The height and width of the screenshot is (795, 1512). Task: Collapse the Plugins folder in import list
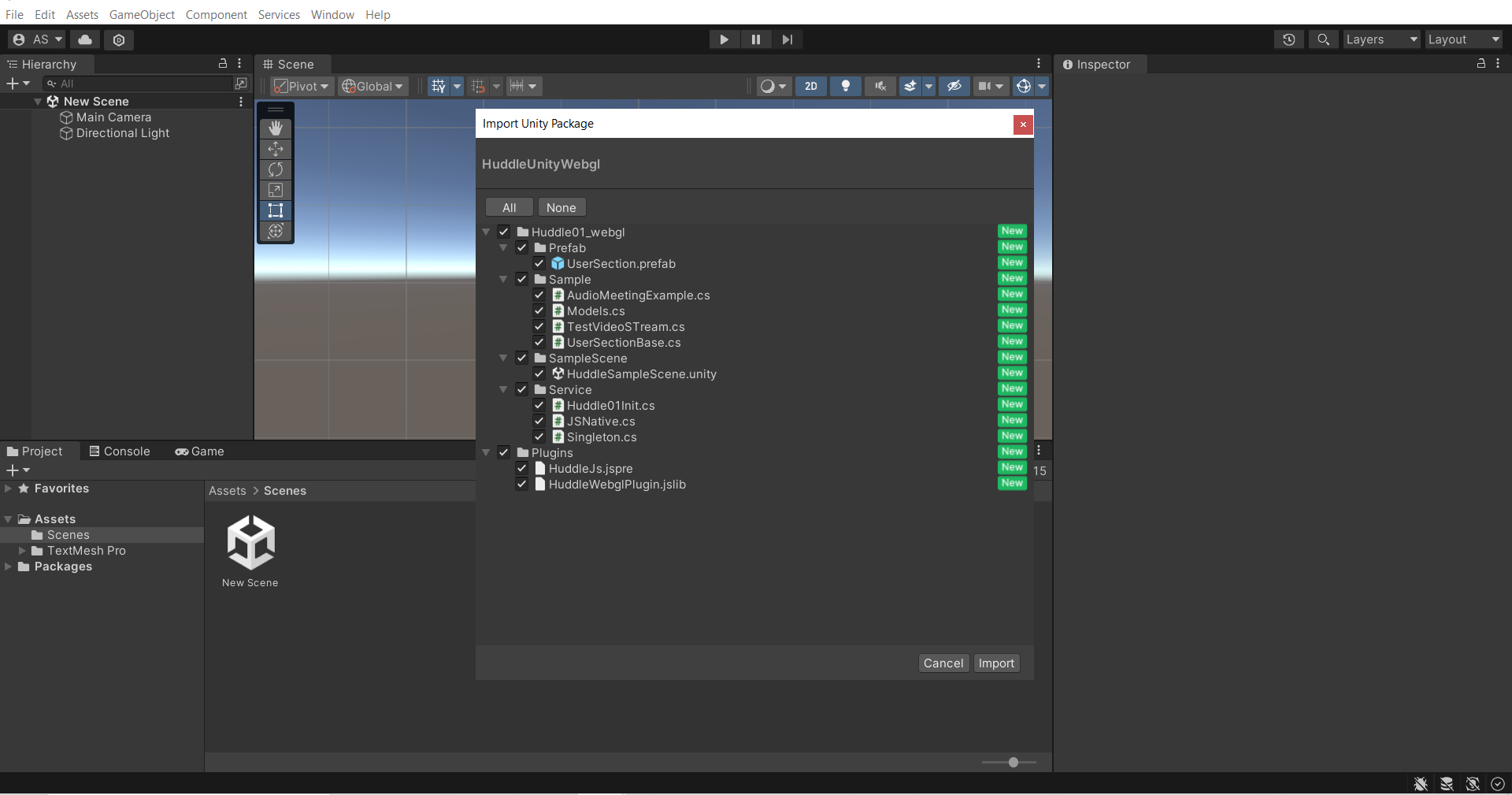486,453
